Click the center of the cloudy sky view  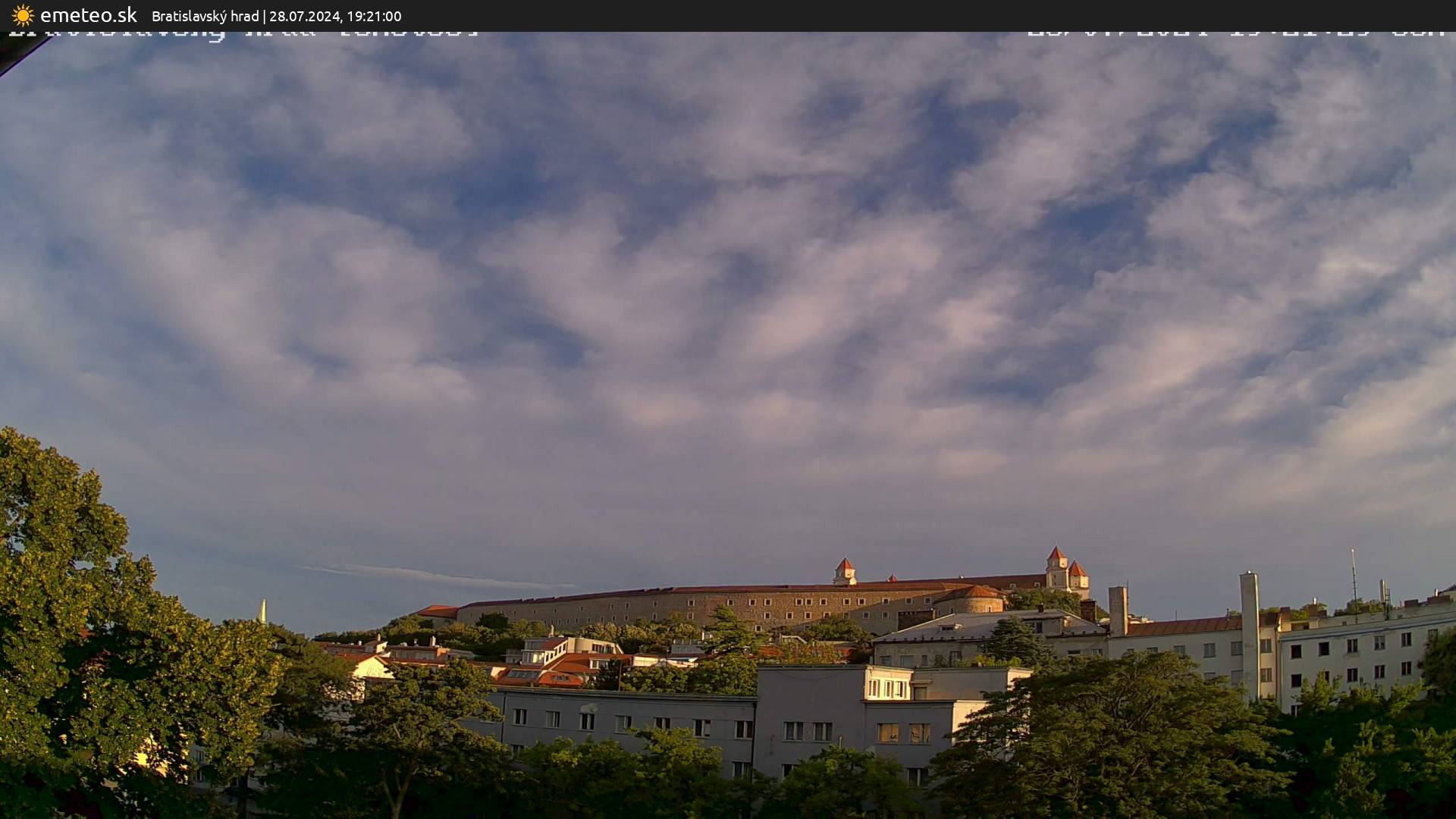point(728,303)
